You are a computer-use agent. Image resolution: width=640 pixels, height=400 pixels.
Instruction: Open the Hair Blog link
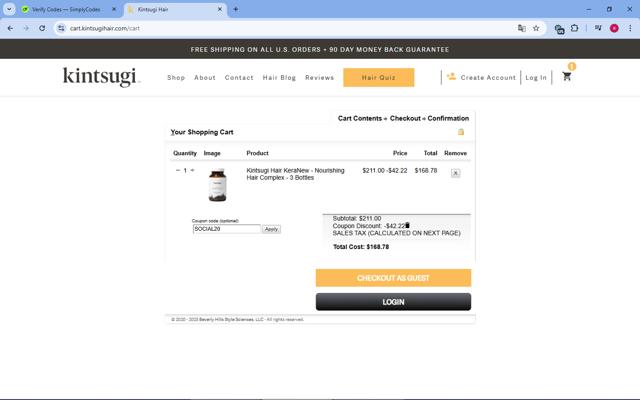click(x=279, y=78)
